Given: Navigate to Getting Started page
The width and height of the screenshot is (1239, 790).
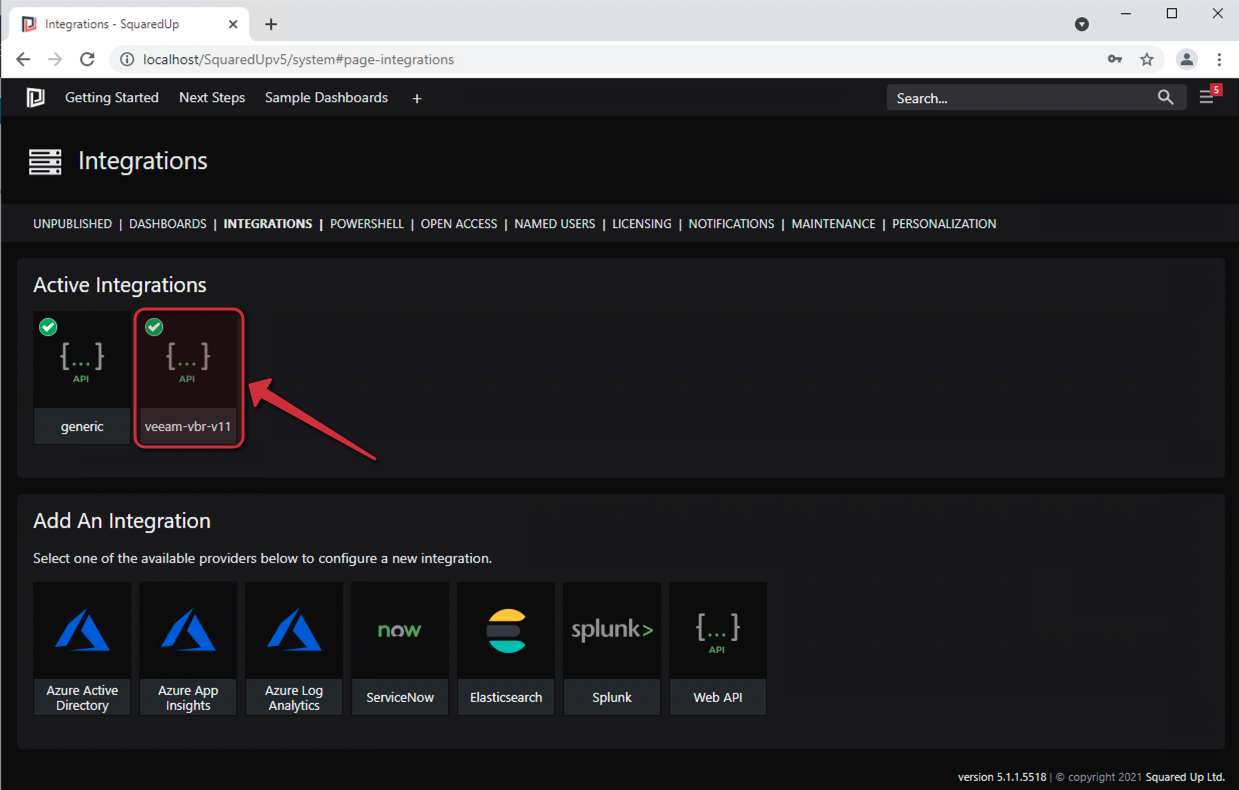Looking at the screenshot, I should [112, 98].
